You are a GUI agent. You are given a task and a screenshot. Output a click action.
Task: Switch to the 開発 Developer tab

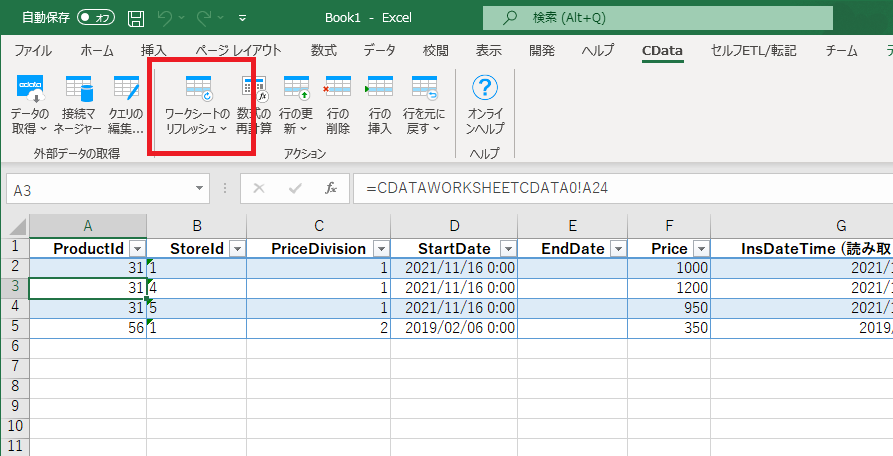click(x=542, y=51)
